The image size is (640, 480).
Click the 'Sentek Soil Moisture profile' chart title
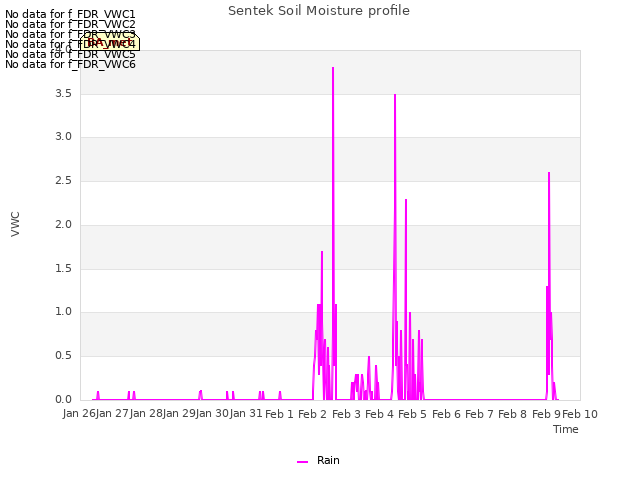pos(319,11)
